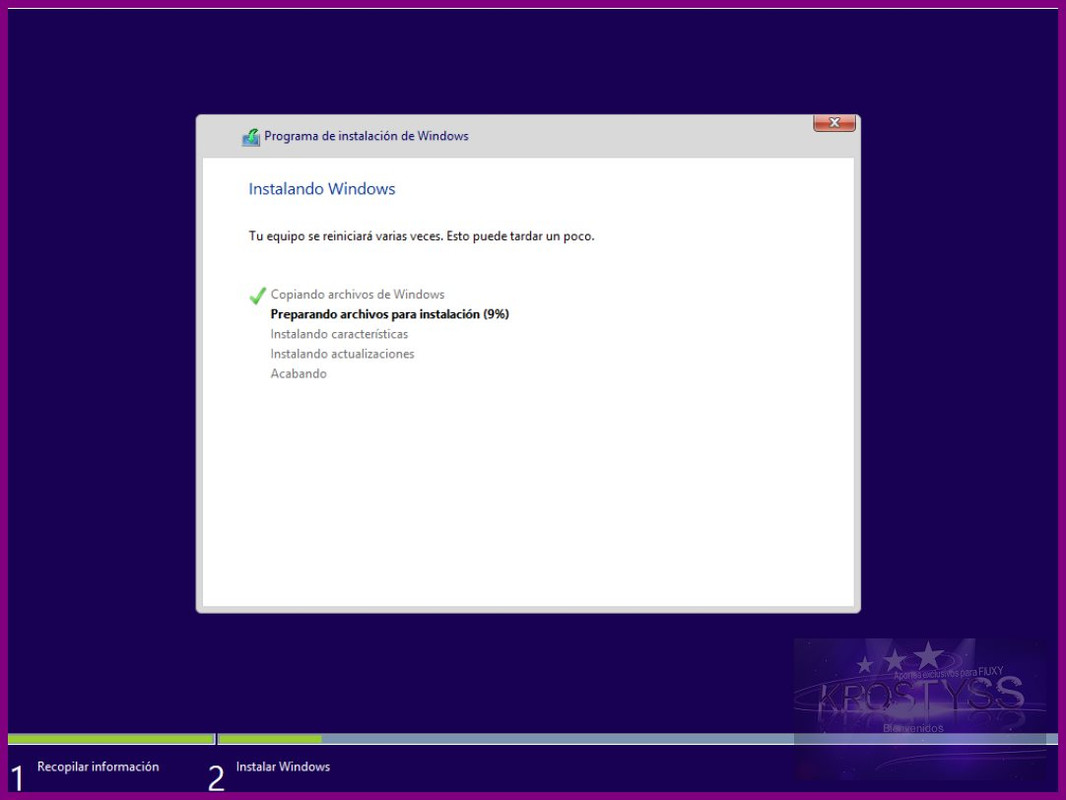The width and height of the screenshot is (1066, 800).
Task: Click the 'Acabando' step
Action: (298, 373)
